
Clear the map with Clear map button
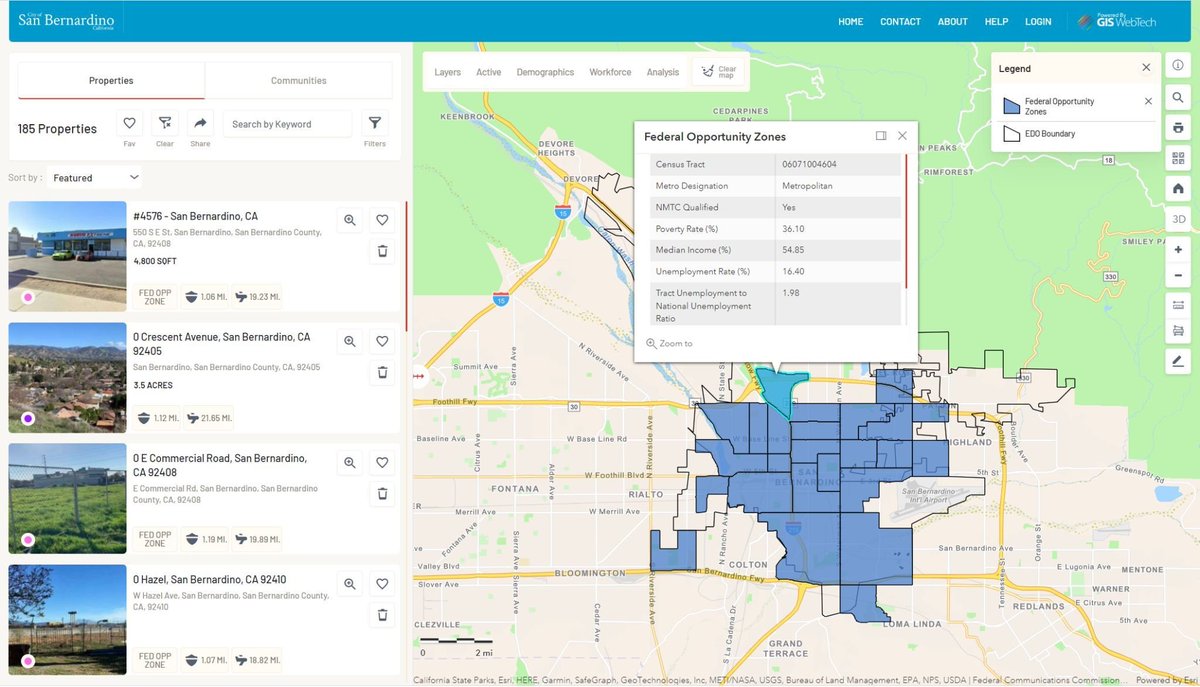pos(719,72)
